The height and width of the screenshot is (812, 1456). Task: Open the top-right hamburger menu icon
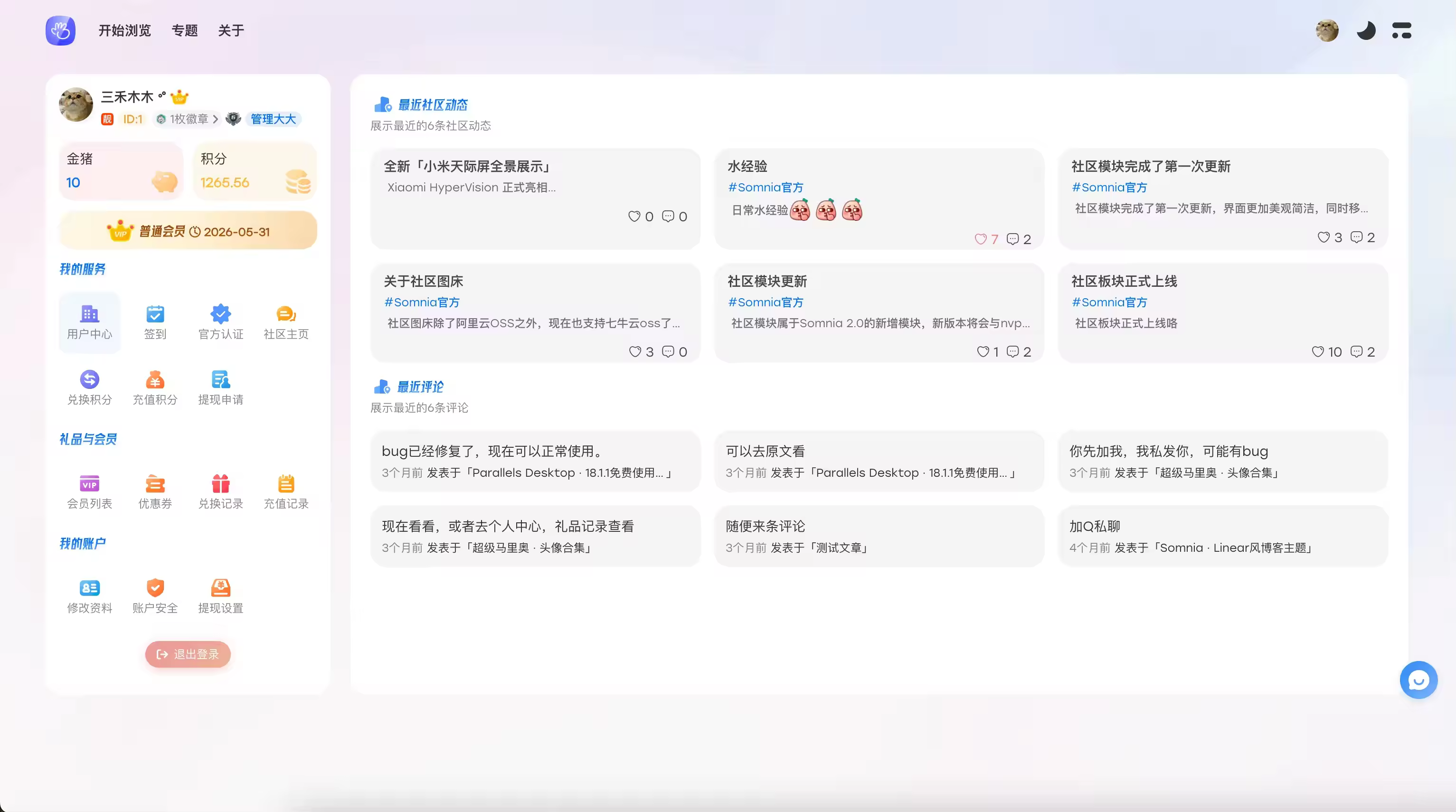[1402, 30]
